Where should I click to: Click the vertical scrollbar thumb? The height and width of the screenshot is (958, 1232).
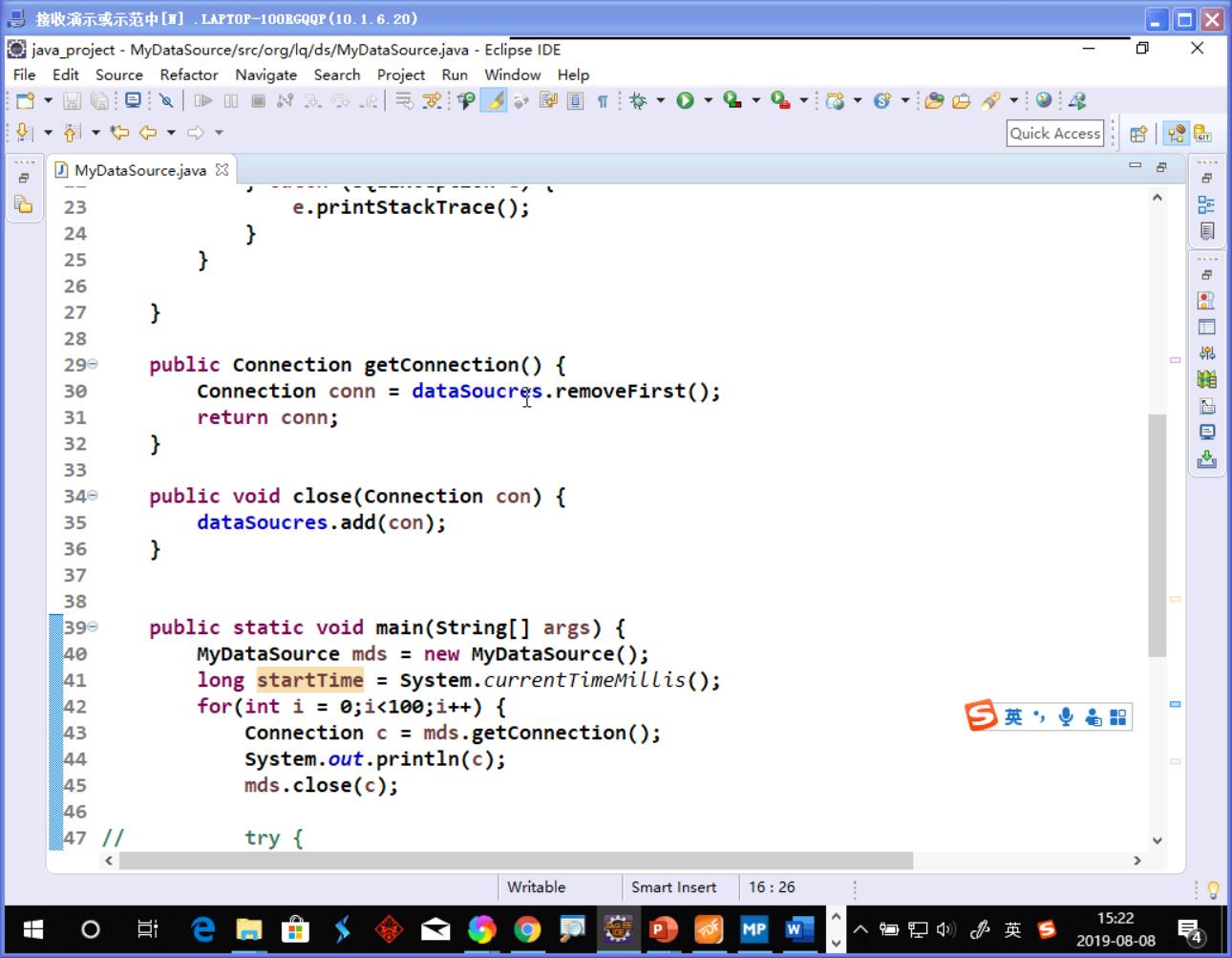(x=1157, y=535)
